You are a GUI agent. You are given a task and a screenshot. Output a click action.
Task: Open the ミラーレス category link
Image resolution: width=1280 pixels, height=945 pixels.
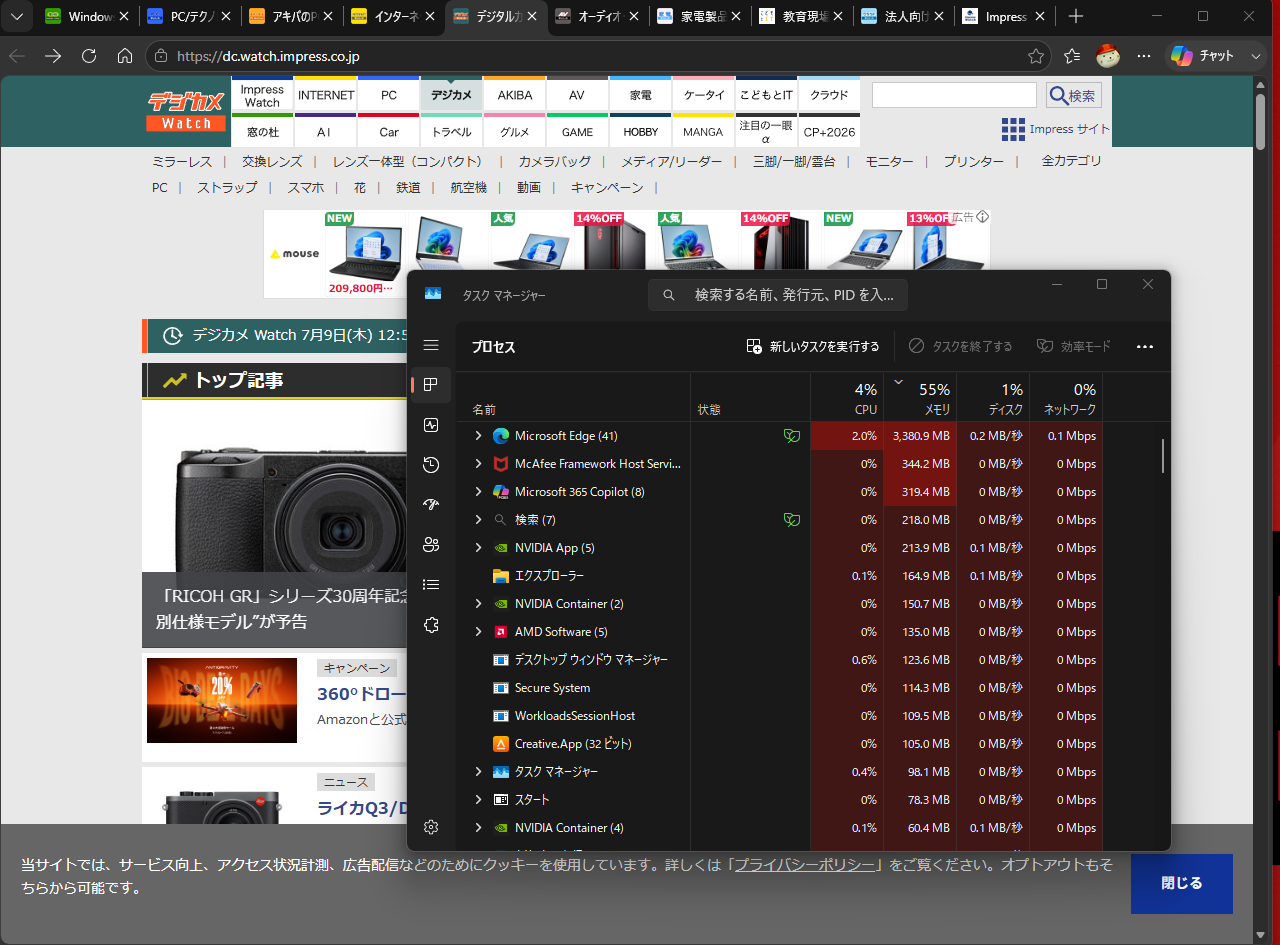click(x=182, y=161)
